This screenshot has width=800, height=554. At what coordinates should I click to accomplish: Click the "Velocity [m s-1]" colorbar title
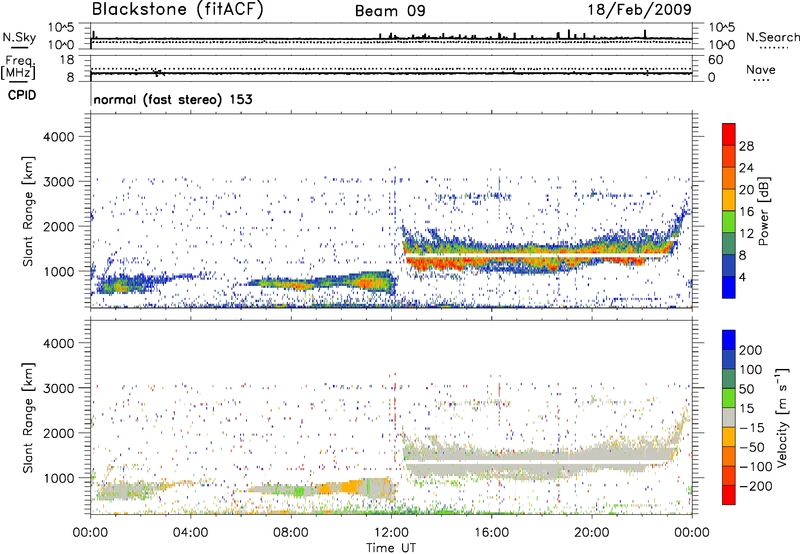click(x=782, y=417)
